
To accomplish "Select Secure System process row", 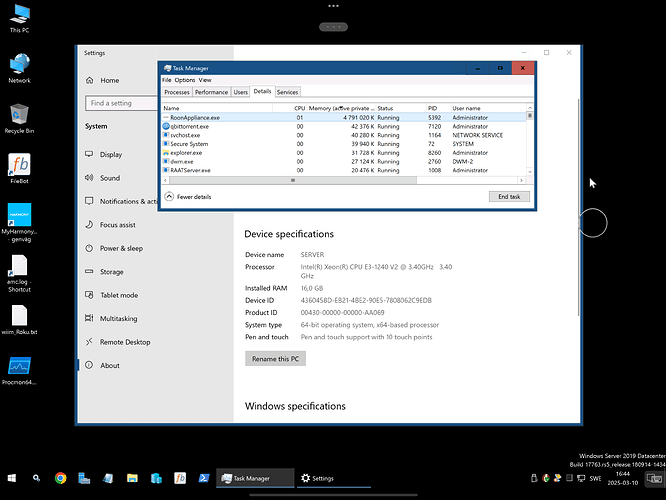I will coord(344,144).
